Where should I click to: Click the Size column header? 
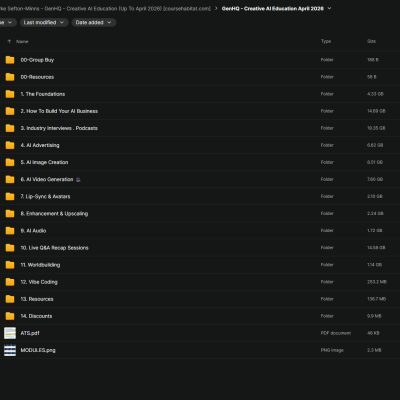tap(371, 41)
